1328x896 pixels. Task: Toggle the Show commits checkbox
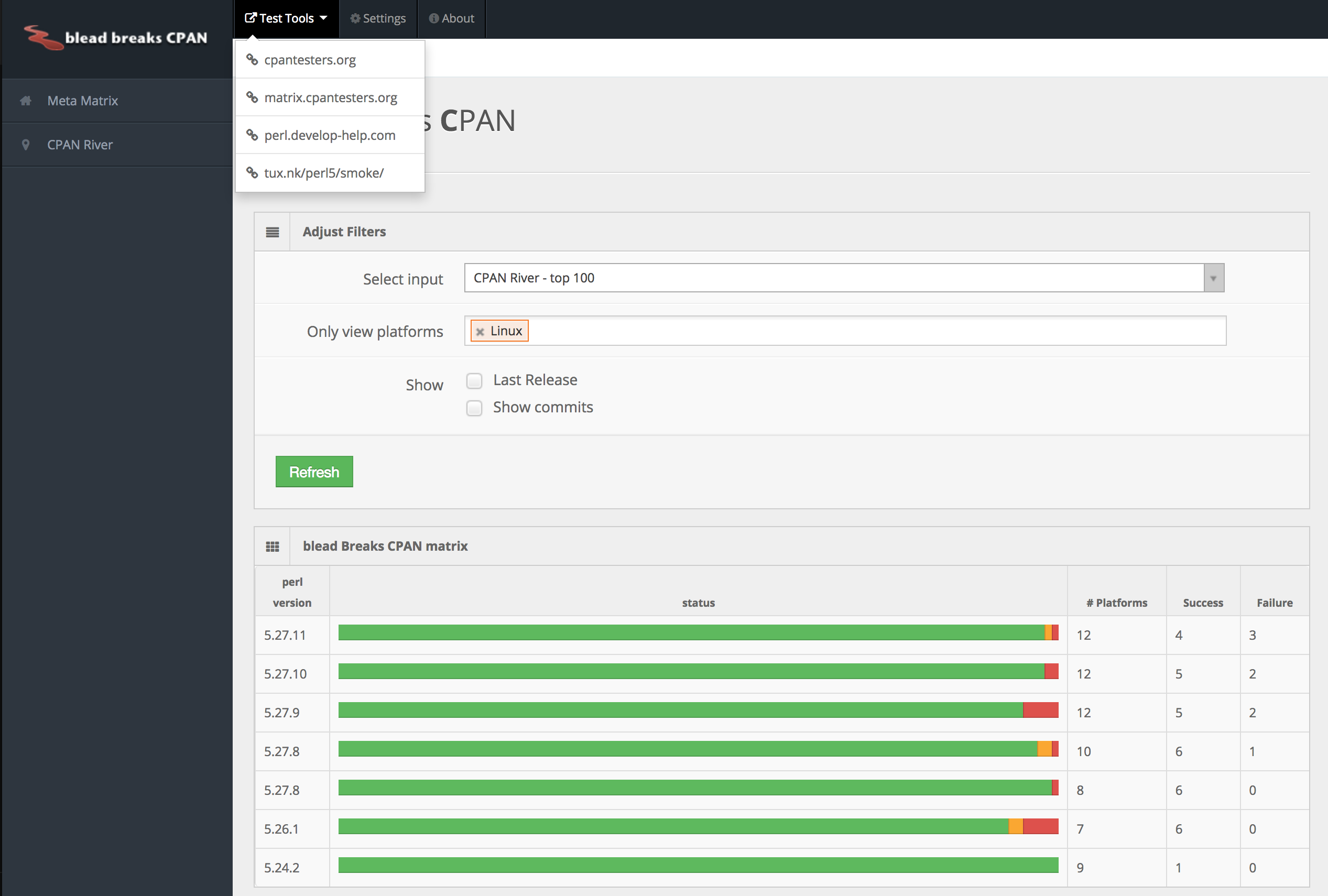click(474, 408)
